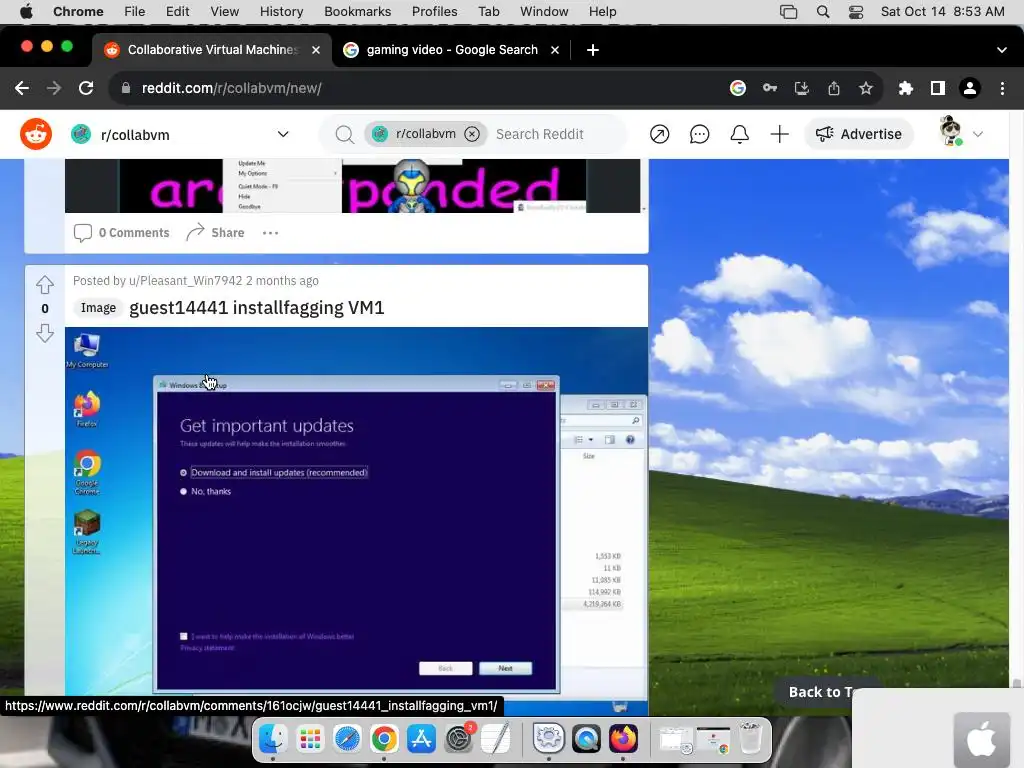1024x768 pixels.
Task: Open Control Center in the menu bar
Action: point(856,11)
